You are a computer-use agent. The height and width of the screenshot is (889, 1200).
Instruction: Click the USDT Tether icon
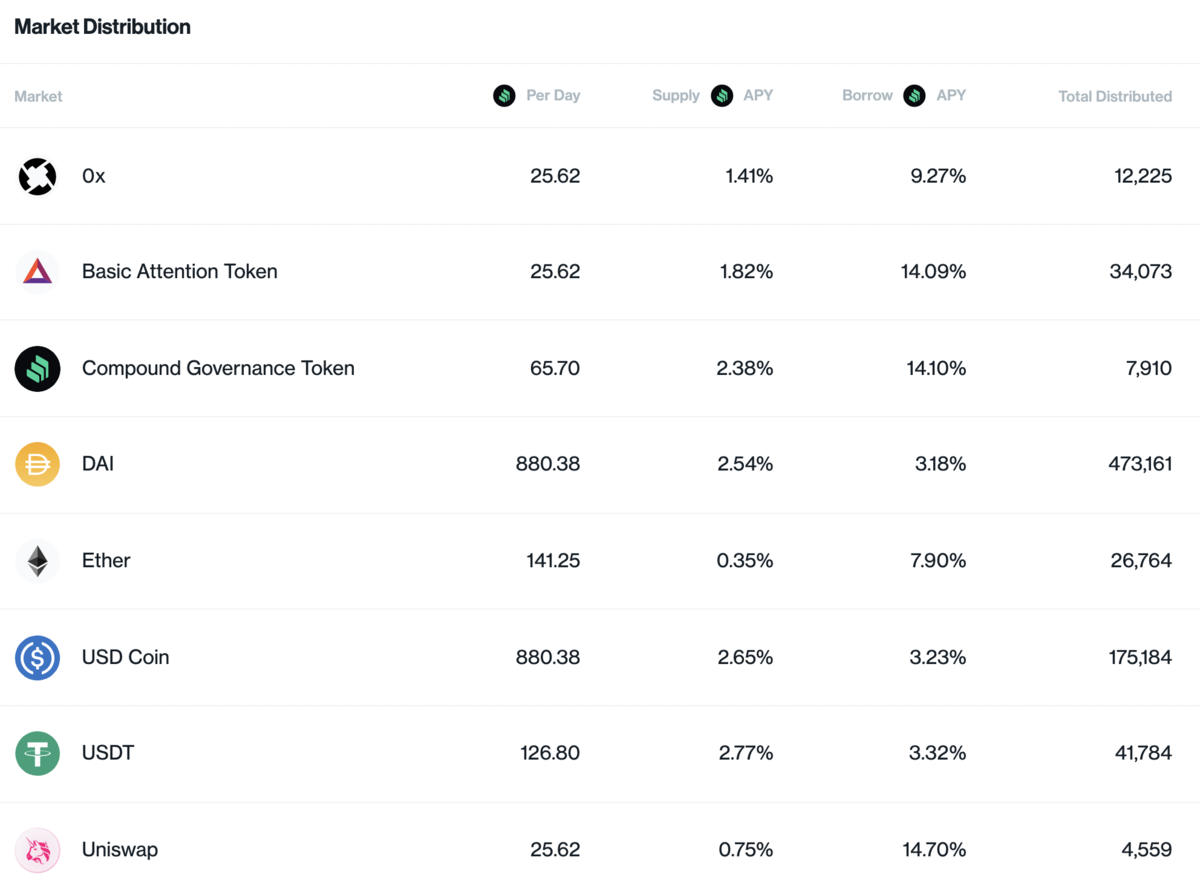pos(37,754)
